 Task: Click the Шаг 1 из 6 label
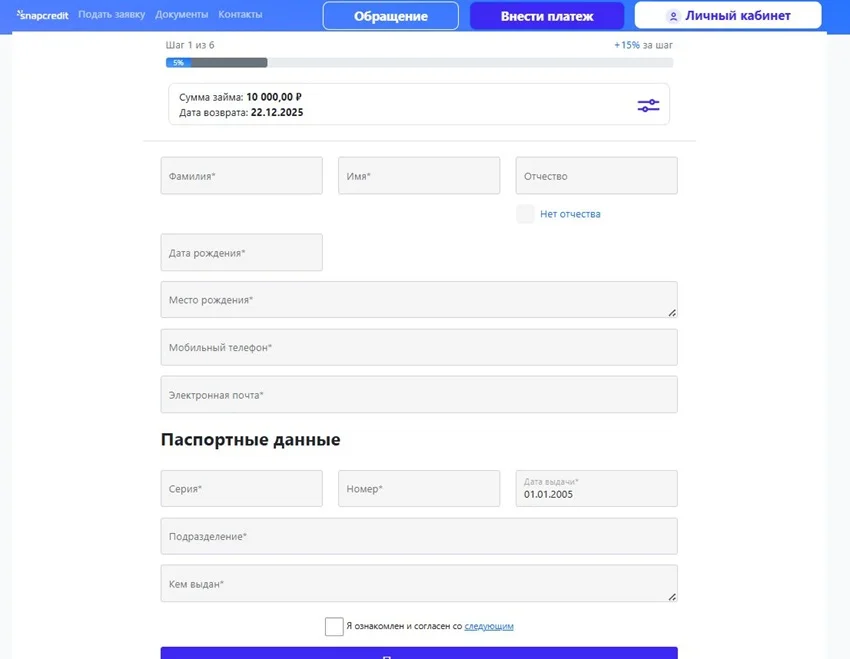click(190, 45)
